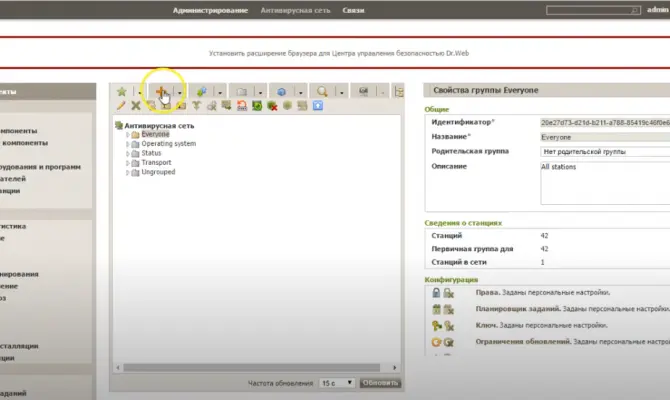670x400 pixels.
Task: Expand the Transport group
Action: point(127,163)
